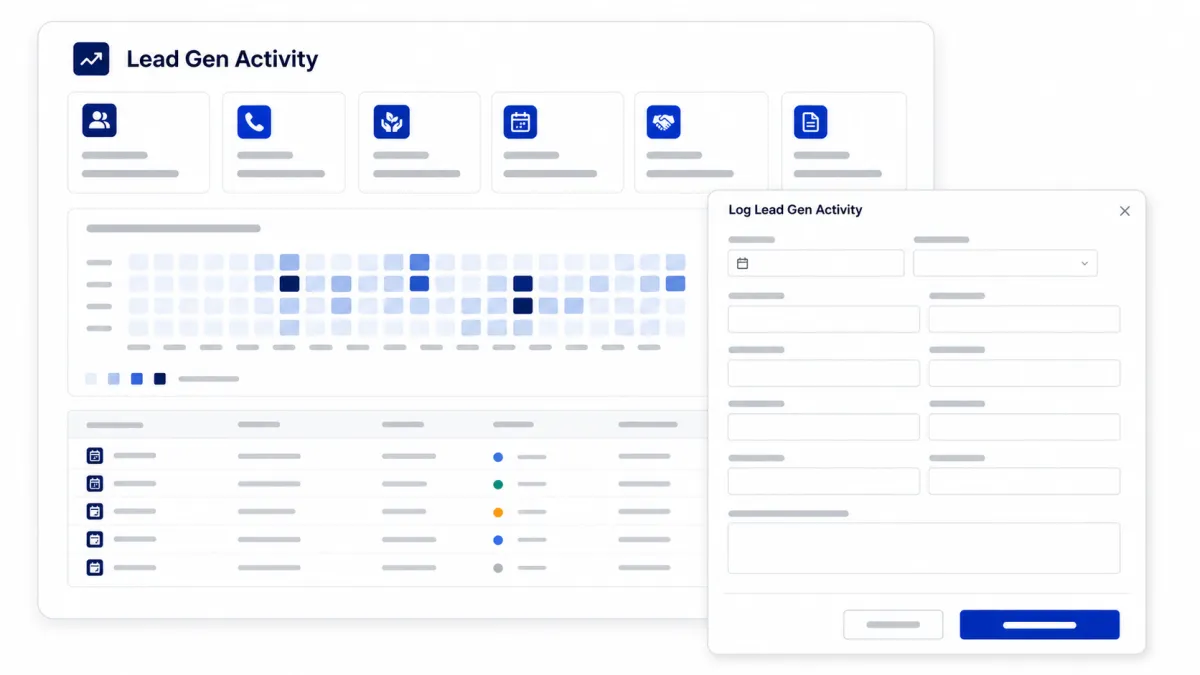Select the phone call icon card
The image size is (1200, 675).
(283, 142)
